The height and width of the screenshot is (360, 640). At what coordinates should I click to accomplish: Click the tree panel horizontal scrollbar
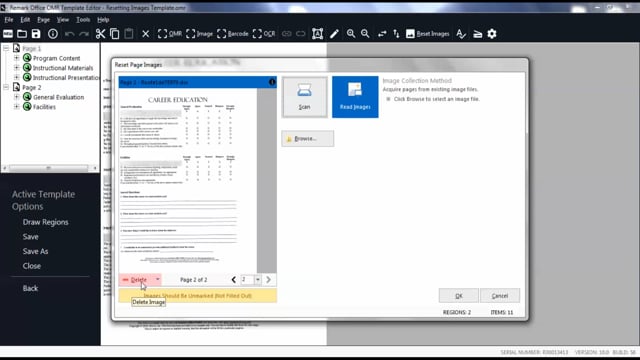(49, 168)
